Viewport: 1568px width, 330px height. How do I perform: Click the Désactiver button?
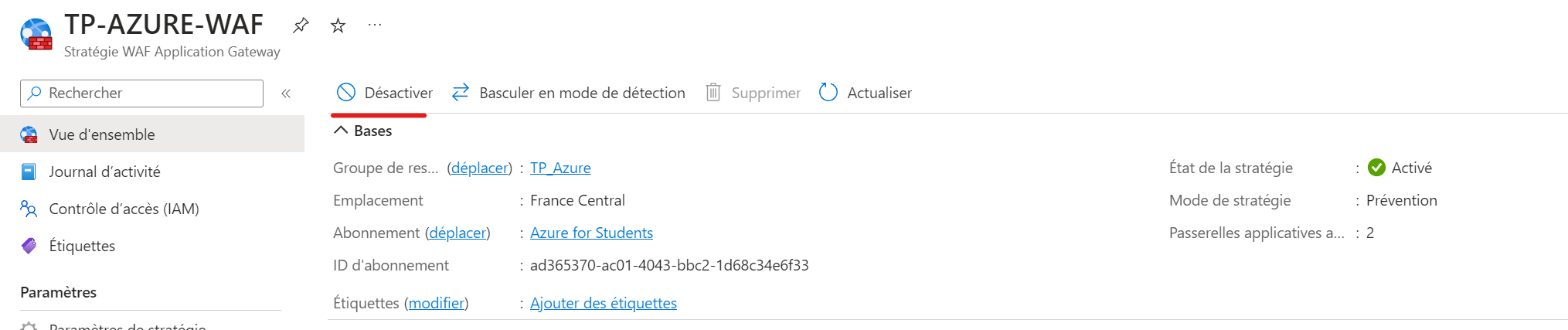(x=385, y=93)
